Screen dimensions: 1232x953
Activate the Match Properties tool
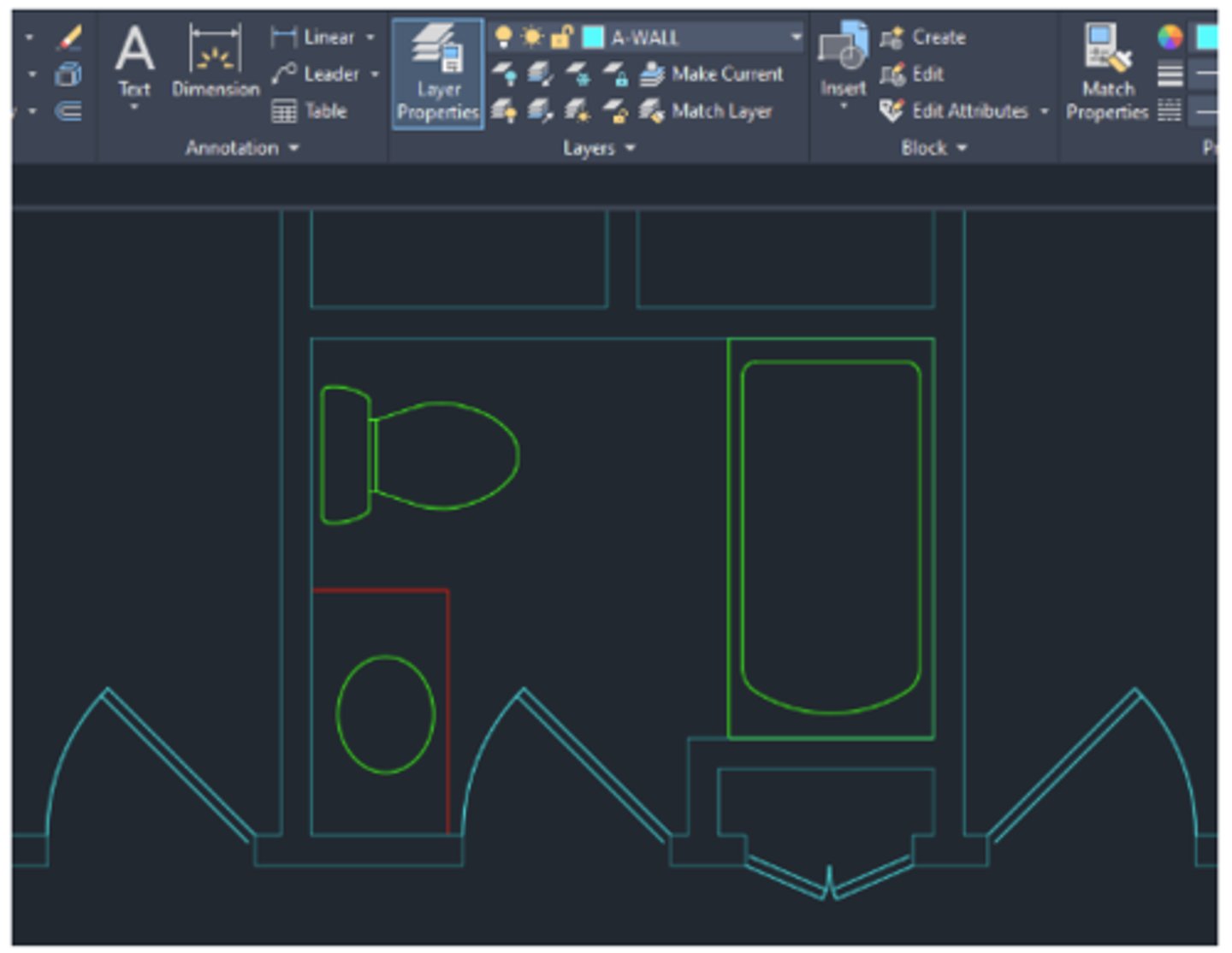tap(1107, 72)
